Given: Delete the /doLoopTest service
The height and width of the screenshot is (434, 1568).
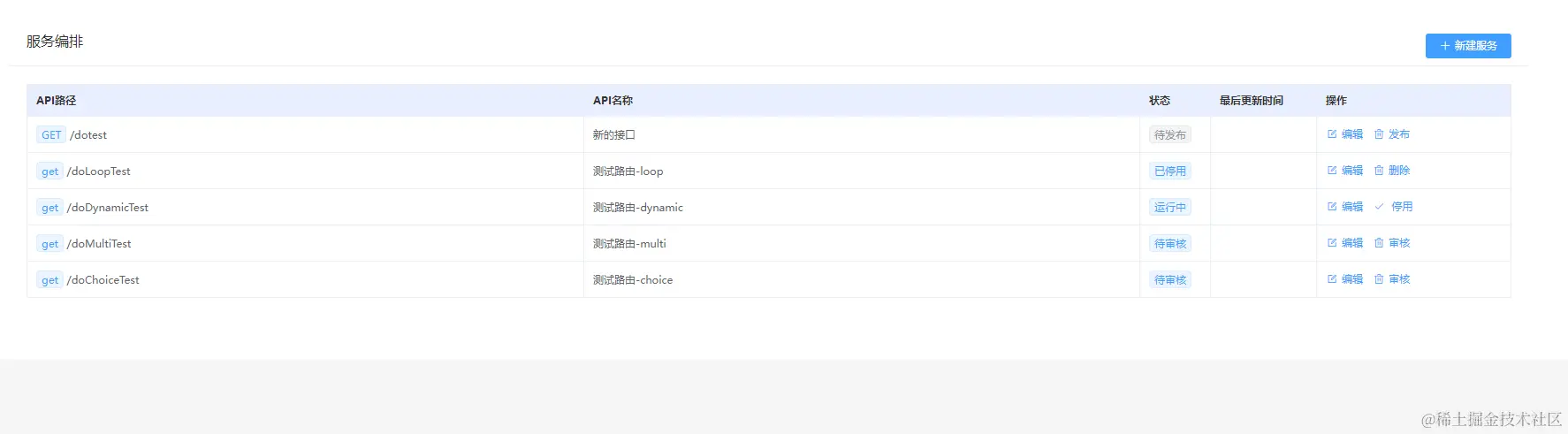Looking at the screenshot, I should pos(1391,171).
